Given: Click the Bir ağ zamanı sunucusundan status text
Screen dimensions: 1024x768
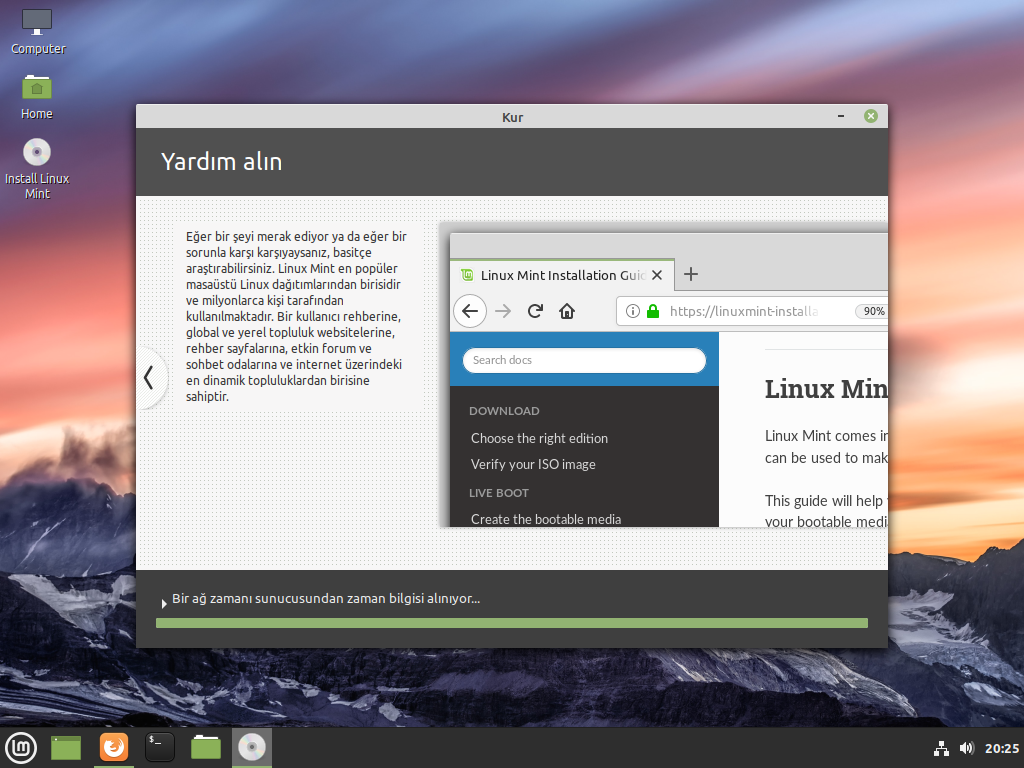Looking at the screenshot, I should click(x=326, y=598).
